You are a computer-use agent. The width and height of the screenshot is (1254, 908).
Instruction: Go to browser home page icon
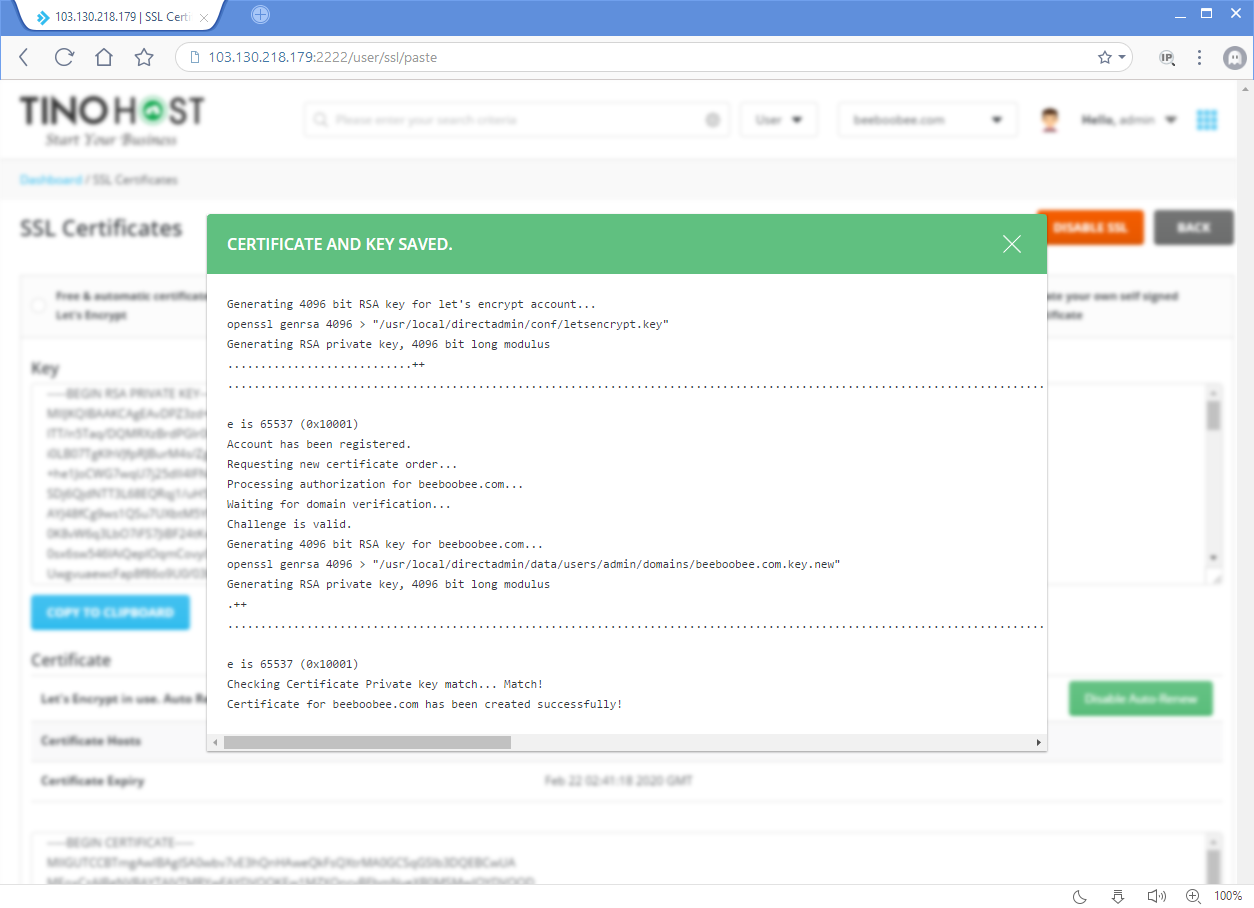tap(104, 57)
